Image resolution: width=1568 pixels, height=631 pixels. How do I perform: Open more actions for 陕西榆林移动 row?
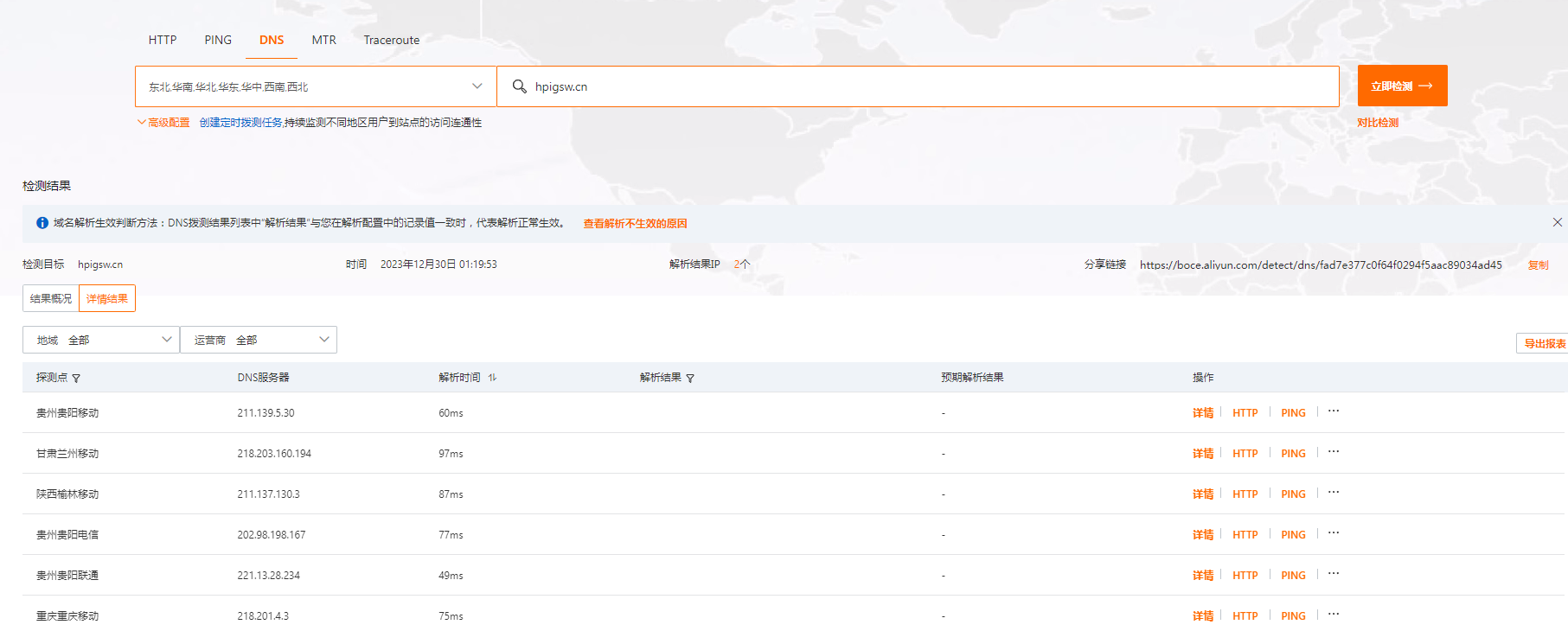[x=1334, y=493]
